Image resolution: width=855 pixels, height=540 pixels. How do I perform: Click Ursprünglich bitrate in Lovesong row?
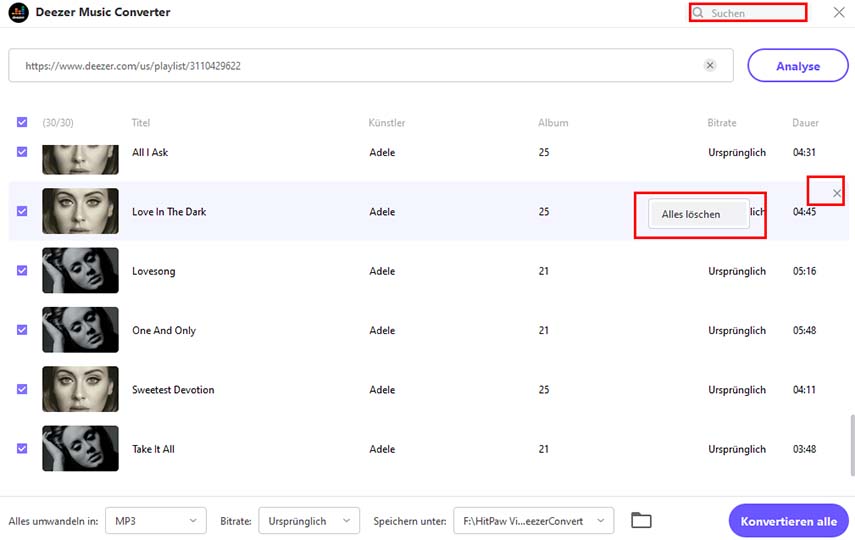click(737, 271)
